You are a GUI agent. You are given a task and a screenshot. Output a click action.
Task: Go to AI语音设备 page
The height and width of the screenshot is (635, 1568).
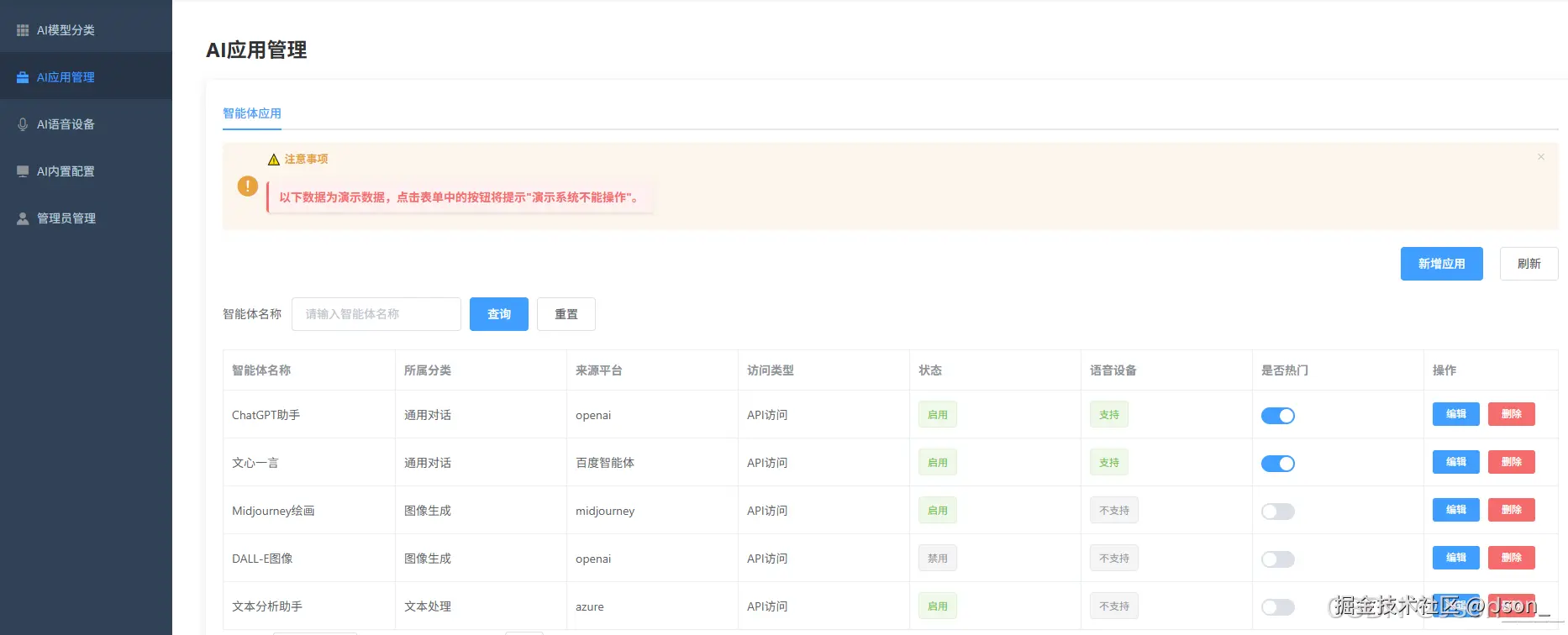click(x=86, y=124)
